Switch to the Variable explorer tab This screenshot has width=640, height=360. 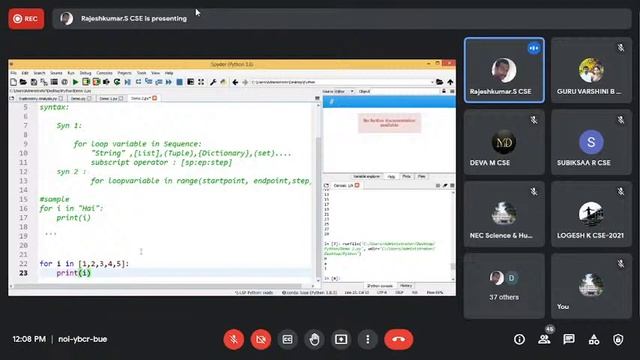(366, 176)
